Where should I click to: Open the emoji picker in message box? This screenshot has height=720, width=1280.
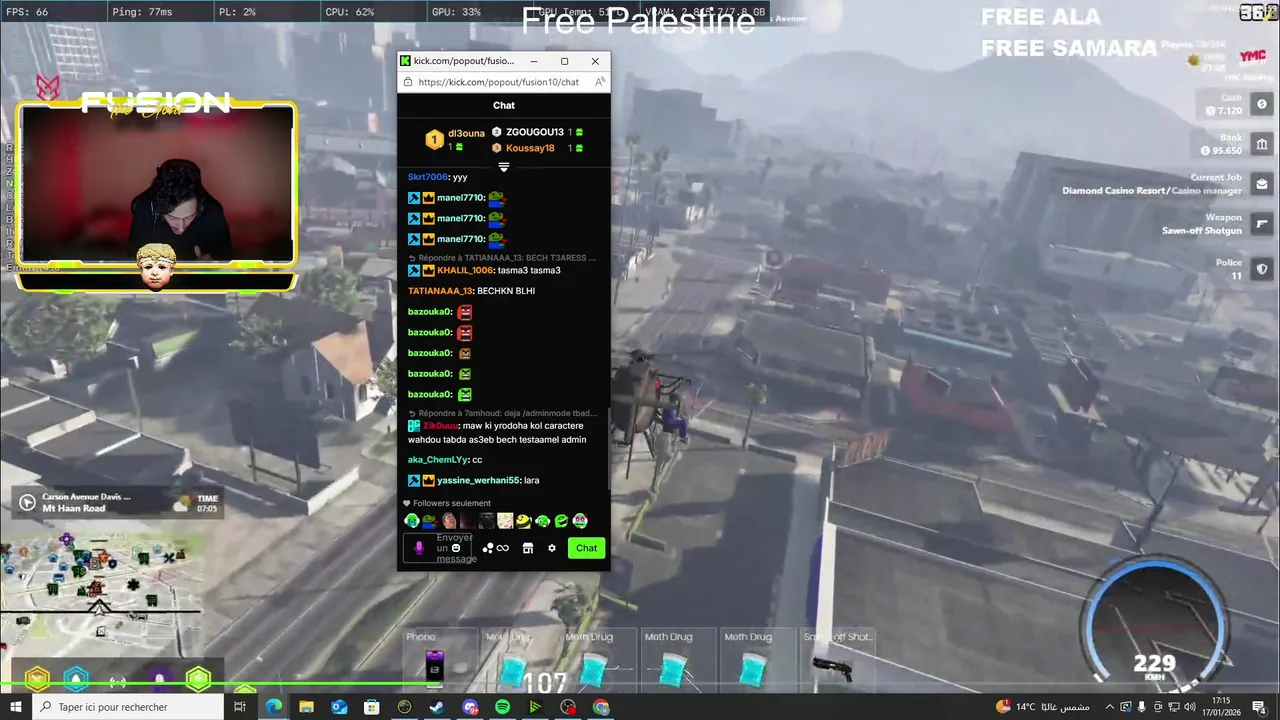pos(456,548)
